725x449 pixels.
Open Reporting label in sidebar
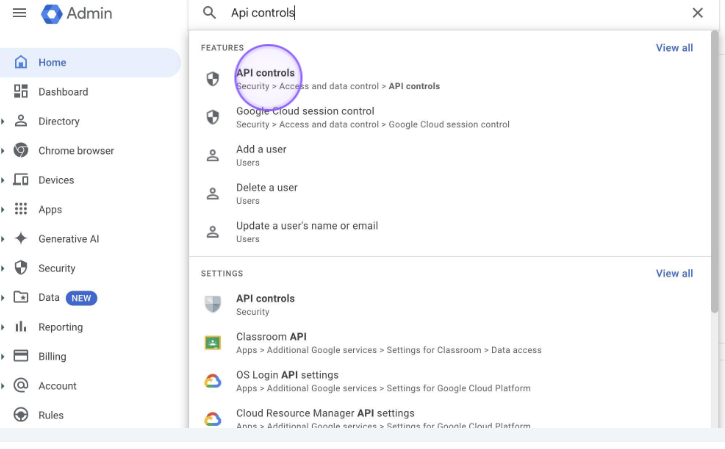61,327
